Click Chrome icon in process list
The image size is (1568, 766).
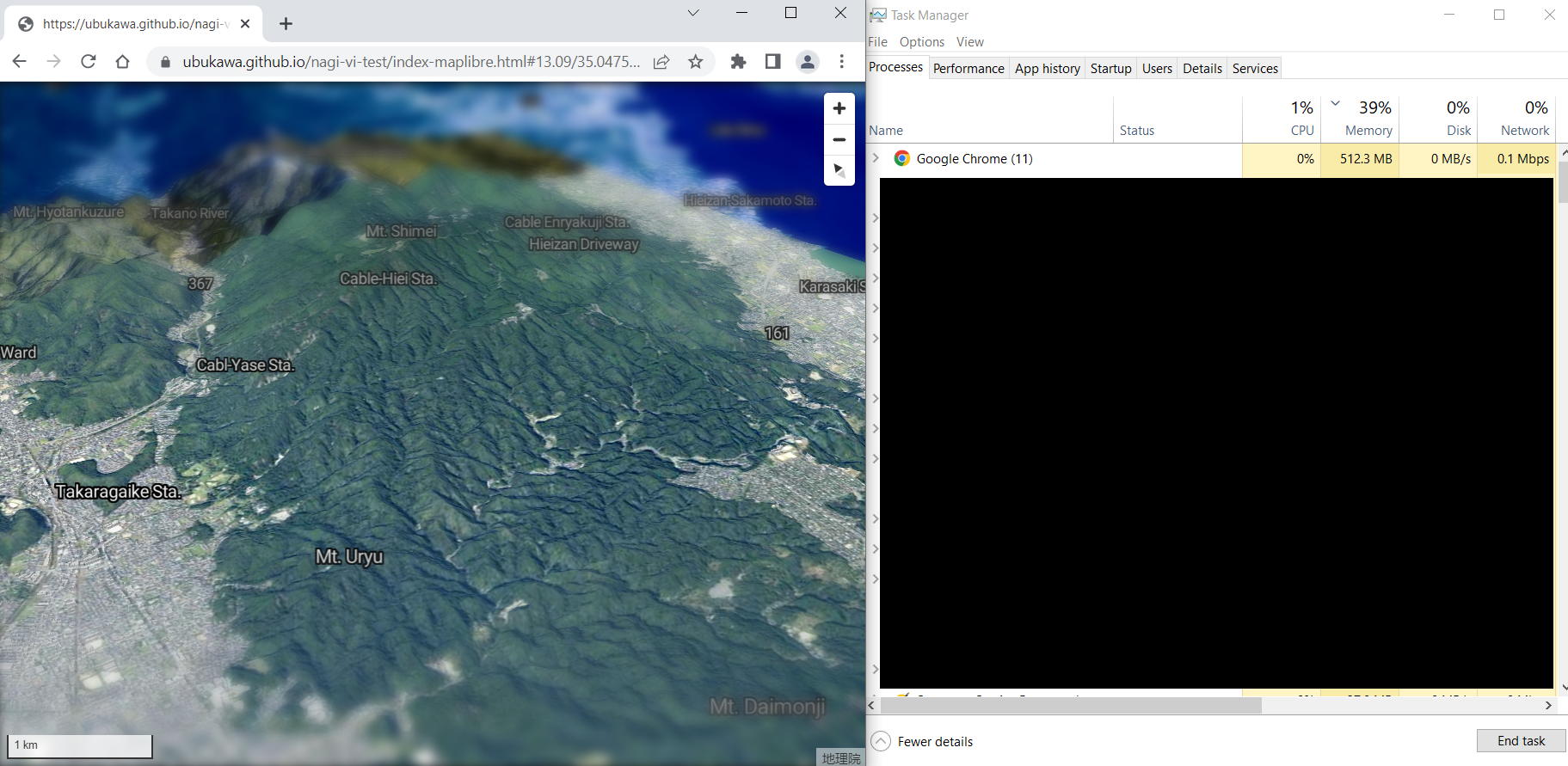[x=901, y=158]
